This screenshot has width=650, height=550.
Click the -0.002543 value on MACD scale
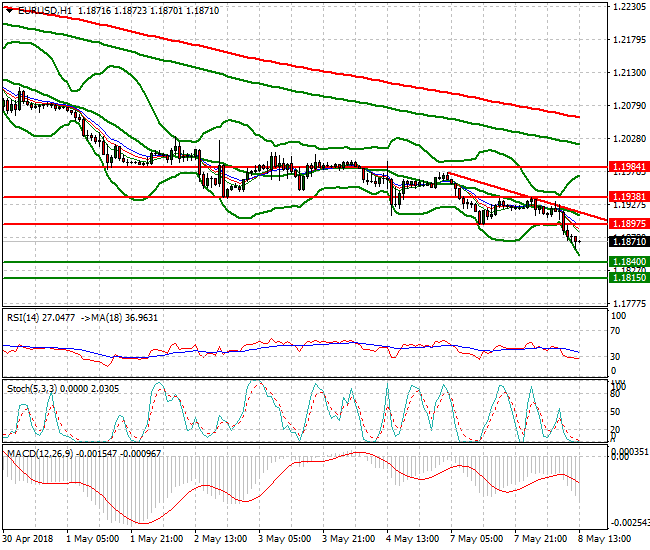point(629,522)
